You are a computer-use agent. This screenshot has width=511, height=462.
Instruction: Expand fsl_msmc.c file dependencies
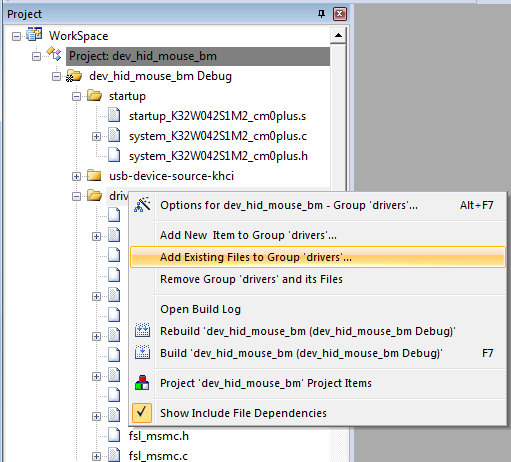pos(96,456)
